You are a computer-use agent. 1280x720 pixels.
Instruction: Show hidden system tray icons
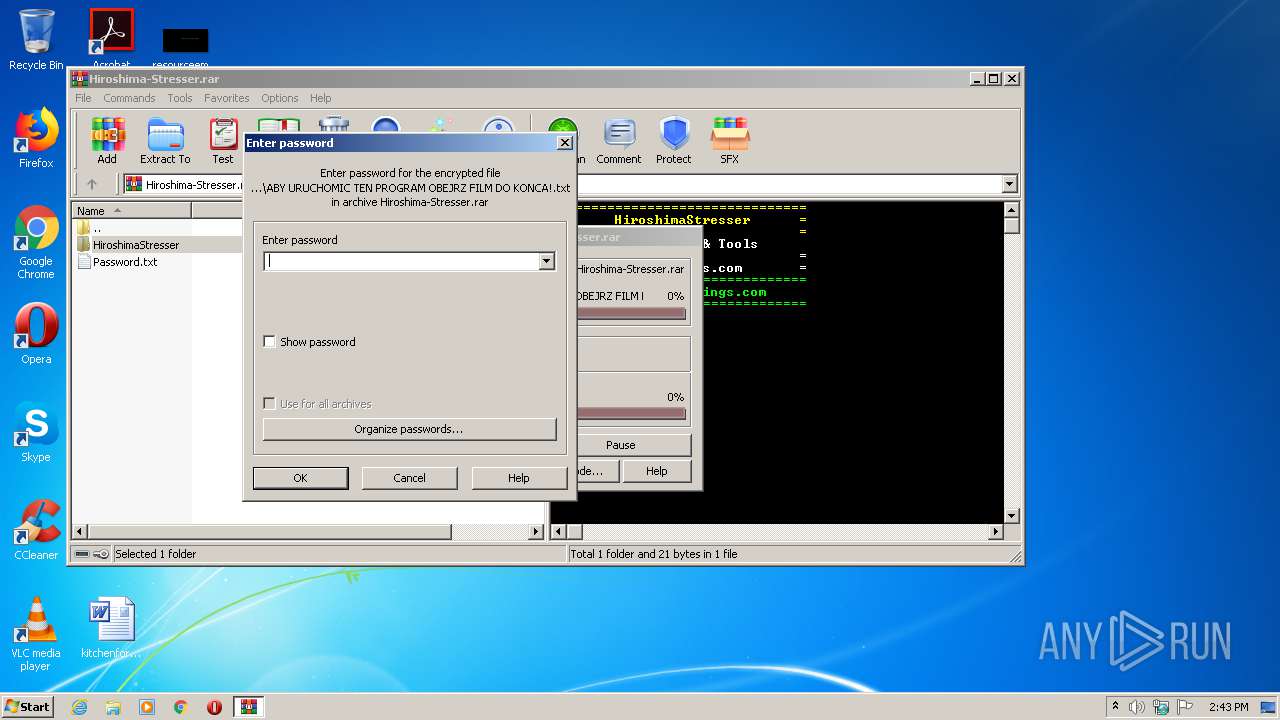tap(1115, 707)
